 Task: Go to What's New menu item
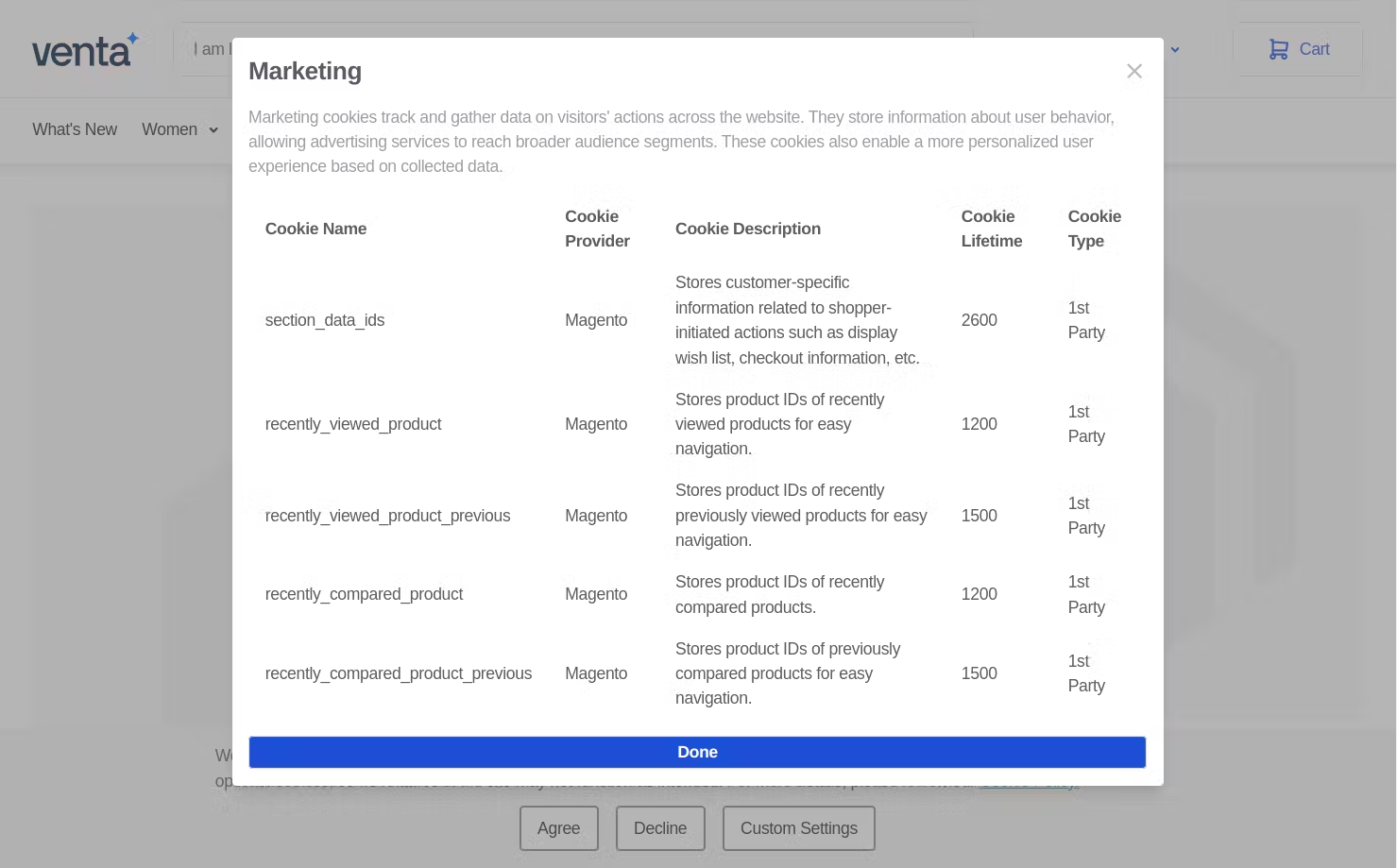[x=75, y=129]
